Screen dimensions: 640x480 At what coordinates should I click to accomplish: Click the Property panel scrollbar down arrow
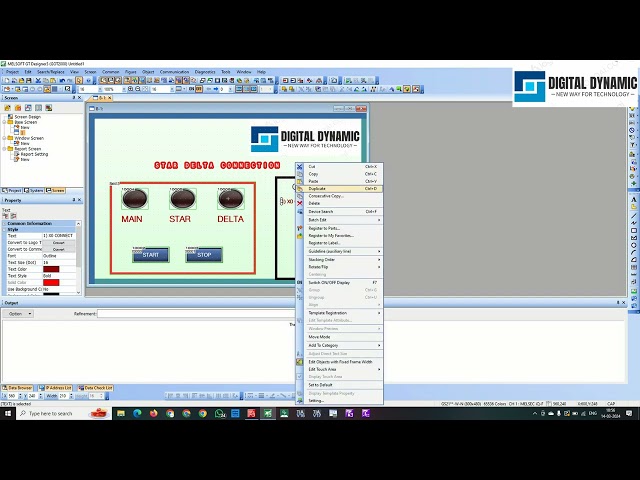[78, 292]
